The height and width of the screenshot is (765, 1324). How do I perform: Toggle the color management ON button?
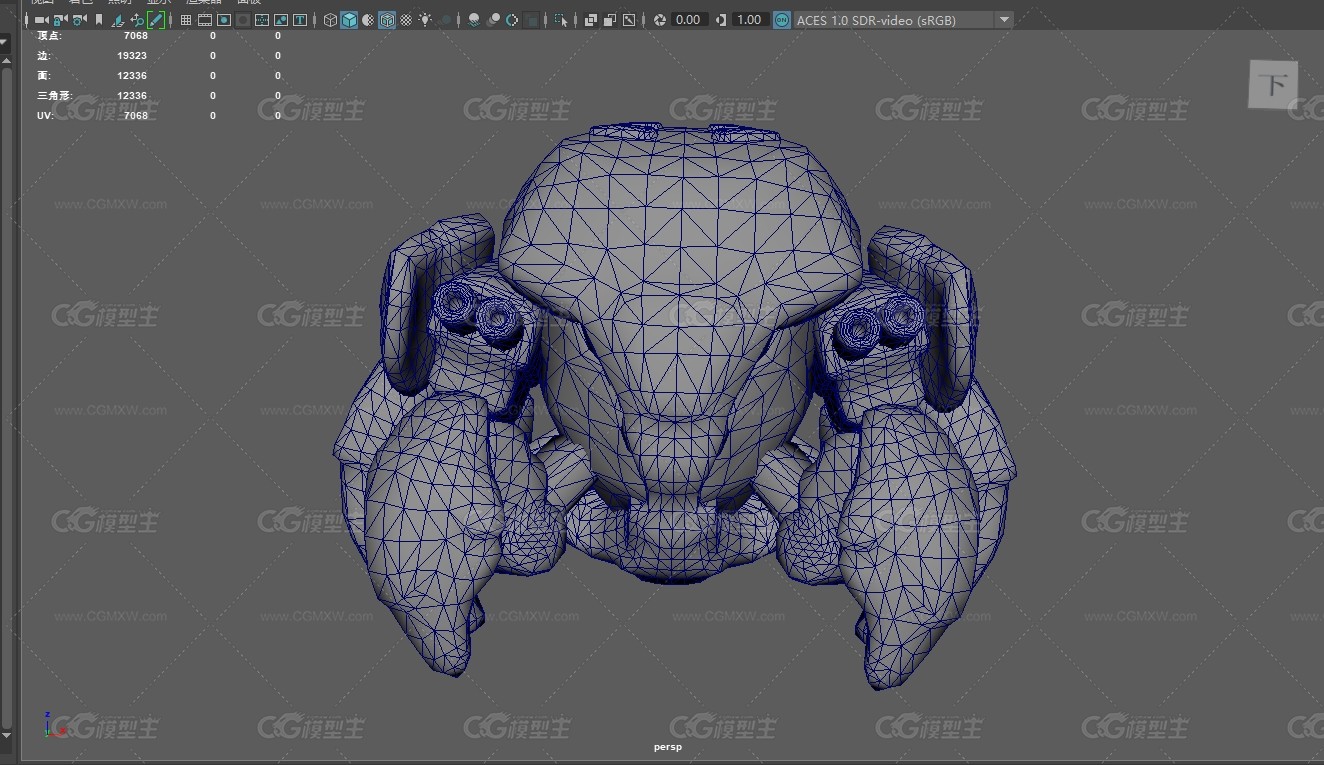point(782,20)
